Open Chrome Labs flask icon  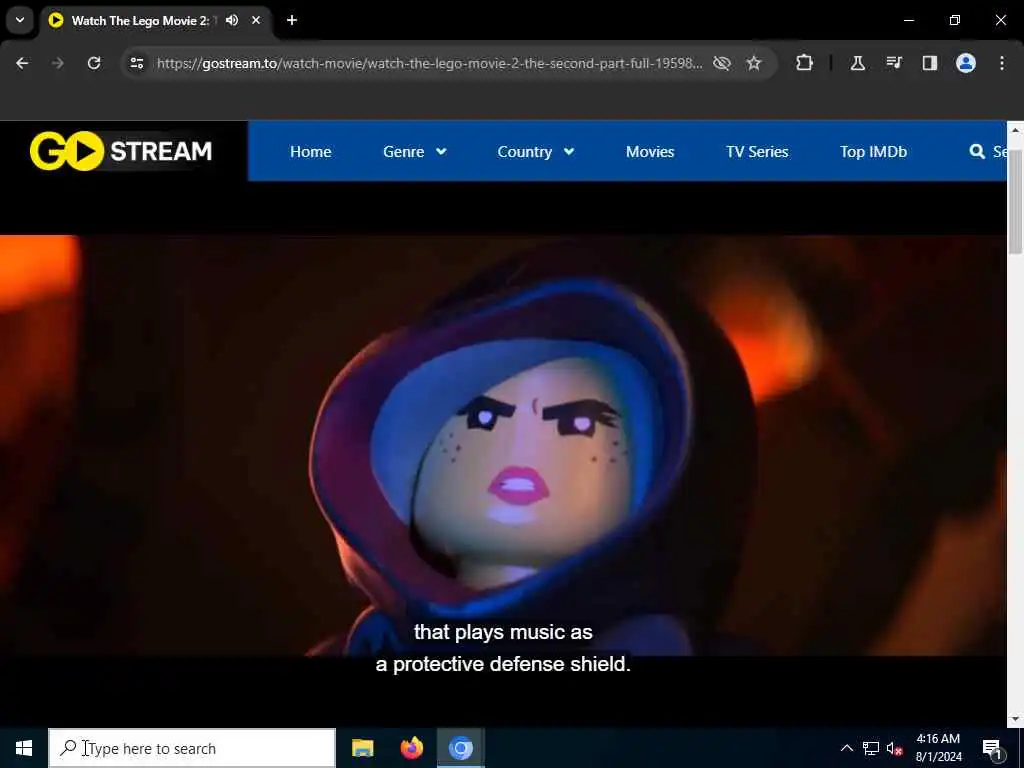pyautogui.click(x=857, y=63)
